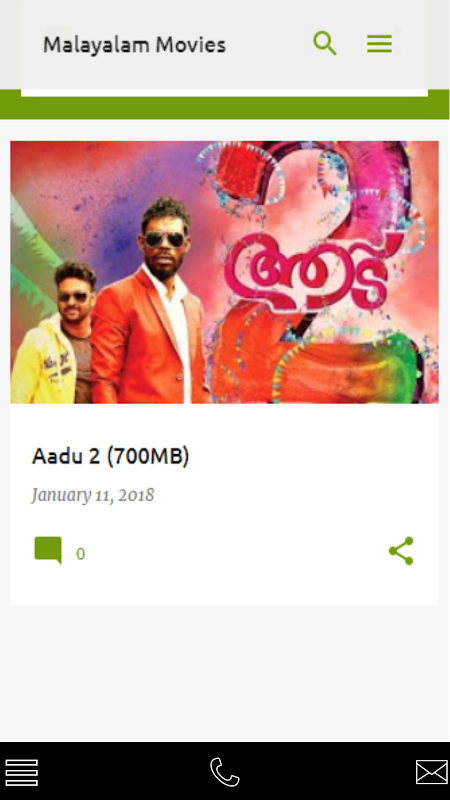Click the green comment bubble icon
This screenshot has width=450, height=800.
point(48,551)
